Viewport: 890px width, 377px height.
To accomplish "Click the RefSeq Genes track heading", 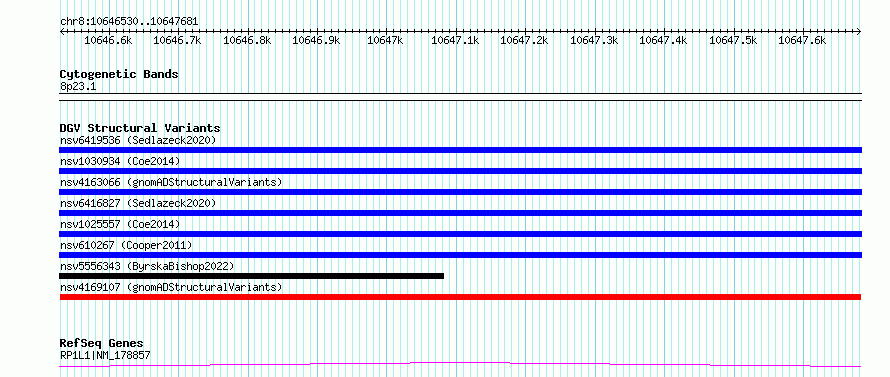I will click(x=102, y=344).
